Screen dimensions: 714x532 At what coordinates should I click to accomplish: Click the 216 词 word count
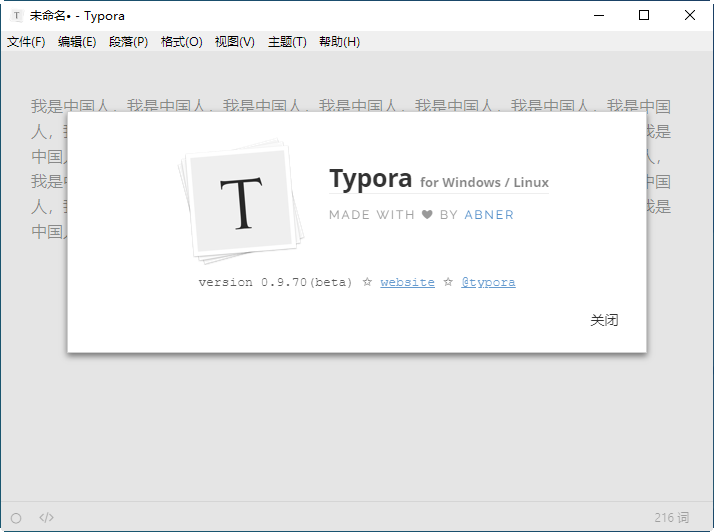pyautogui.click(x=672, y=517)
